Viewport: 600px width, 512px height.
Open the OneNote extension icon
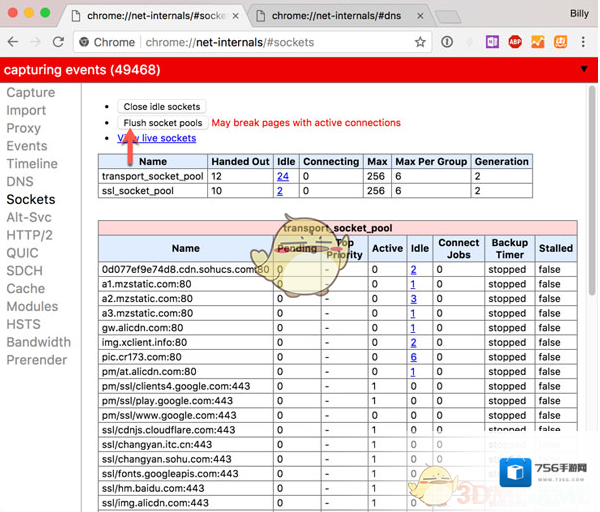tap(493, 42)
